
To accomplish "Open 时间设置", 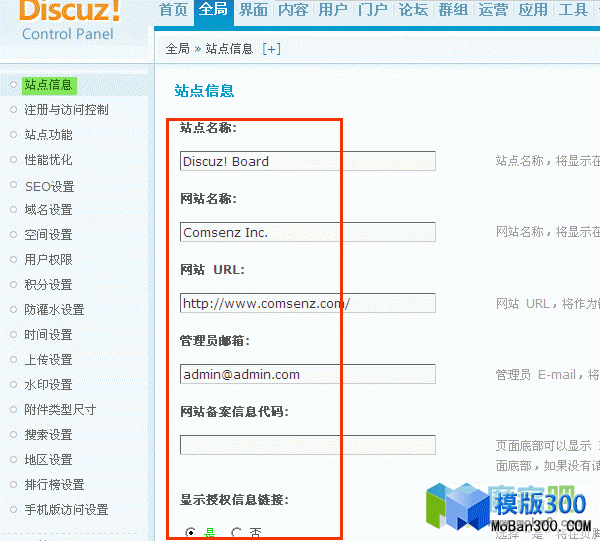I will [48, 335].
